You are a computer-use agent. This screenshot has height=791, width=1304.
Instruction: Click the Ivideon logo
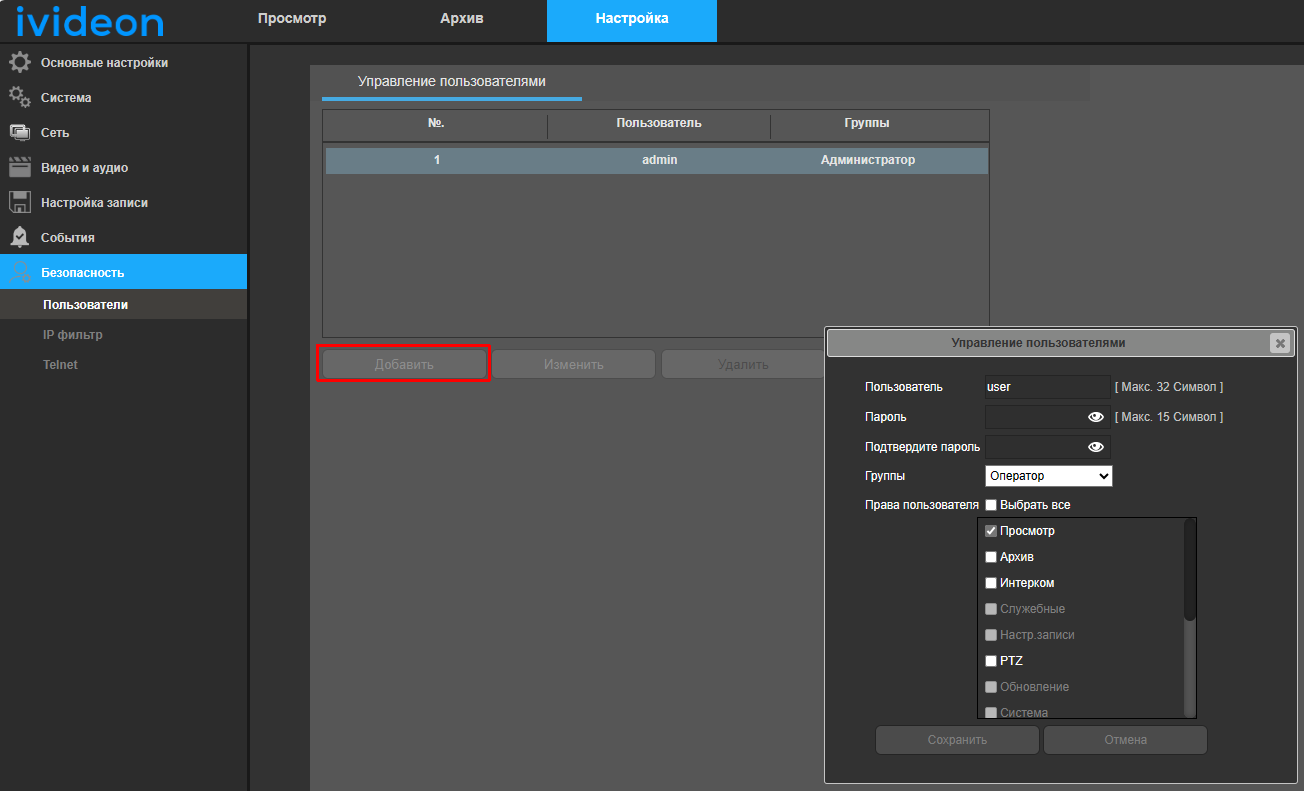click(x=89, y=20)
